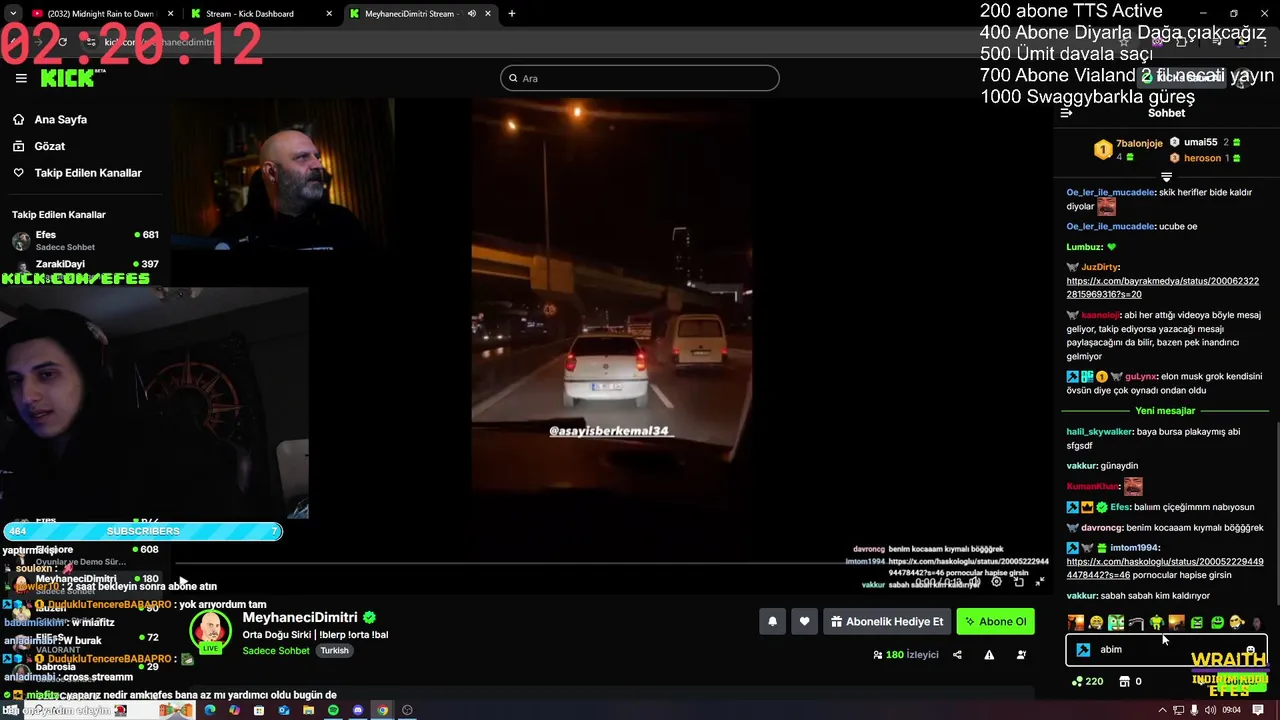Image resolution: width=1280 pixels, height=720 pixels.
Task: Switch player to theater mode
Action: [x=1018, y=581]
